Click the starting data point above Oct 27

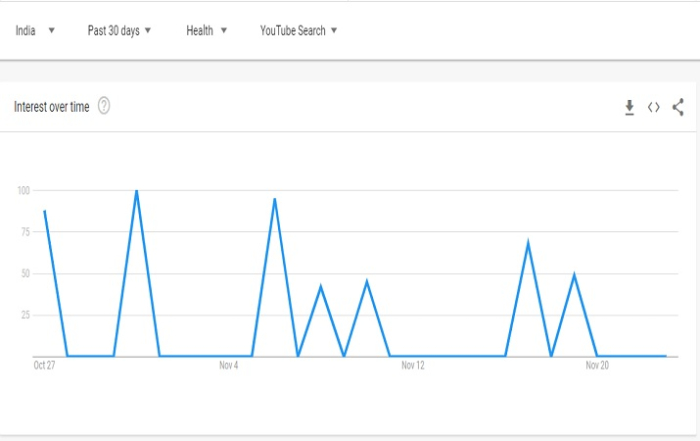[x=44, y=211]
